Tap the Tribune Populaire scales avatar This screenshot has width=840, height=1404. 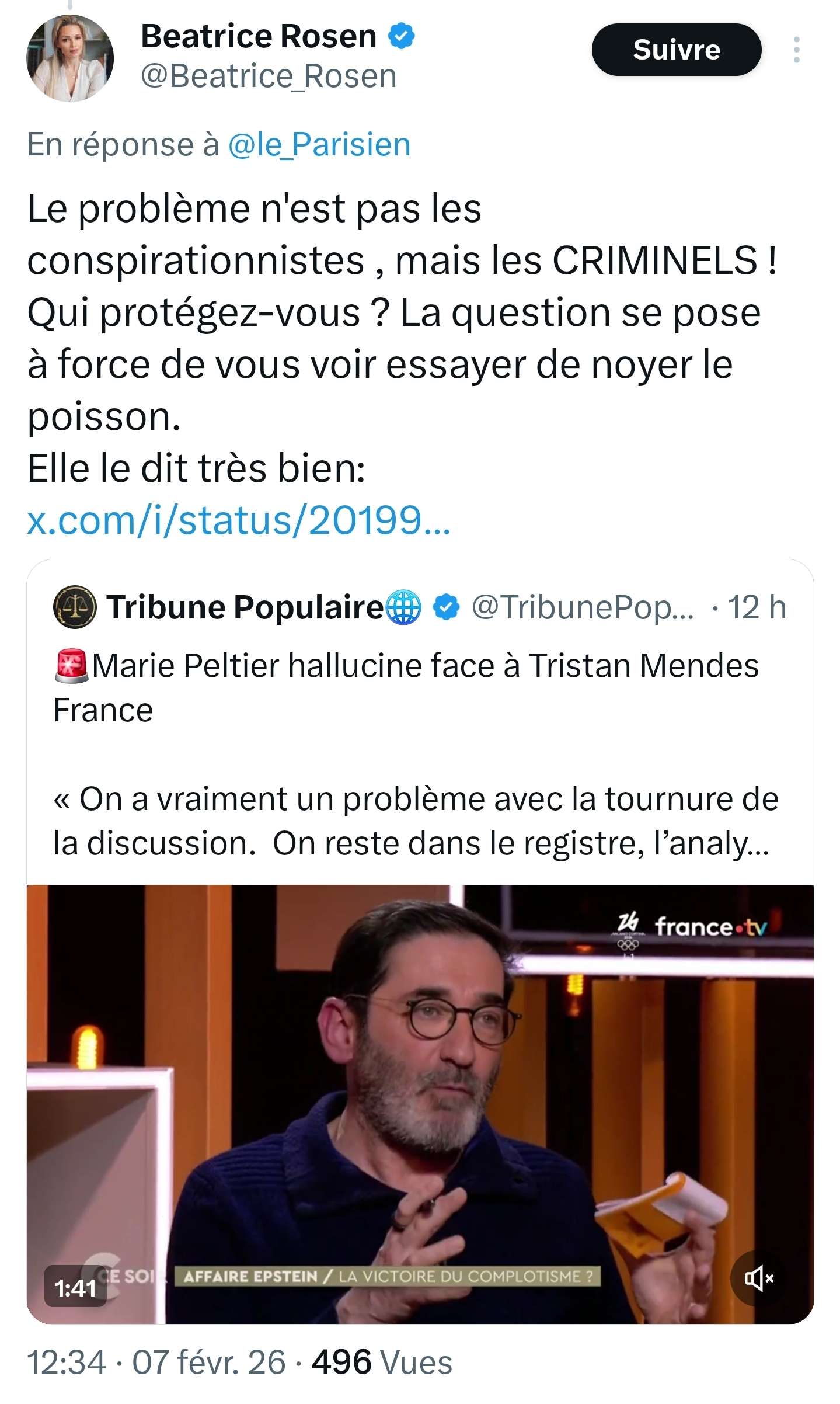[x=75, y=607]
